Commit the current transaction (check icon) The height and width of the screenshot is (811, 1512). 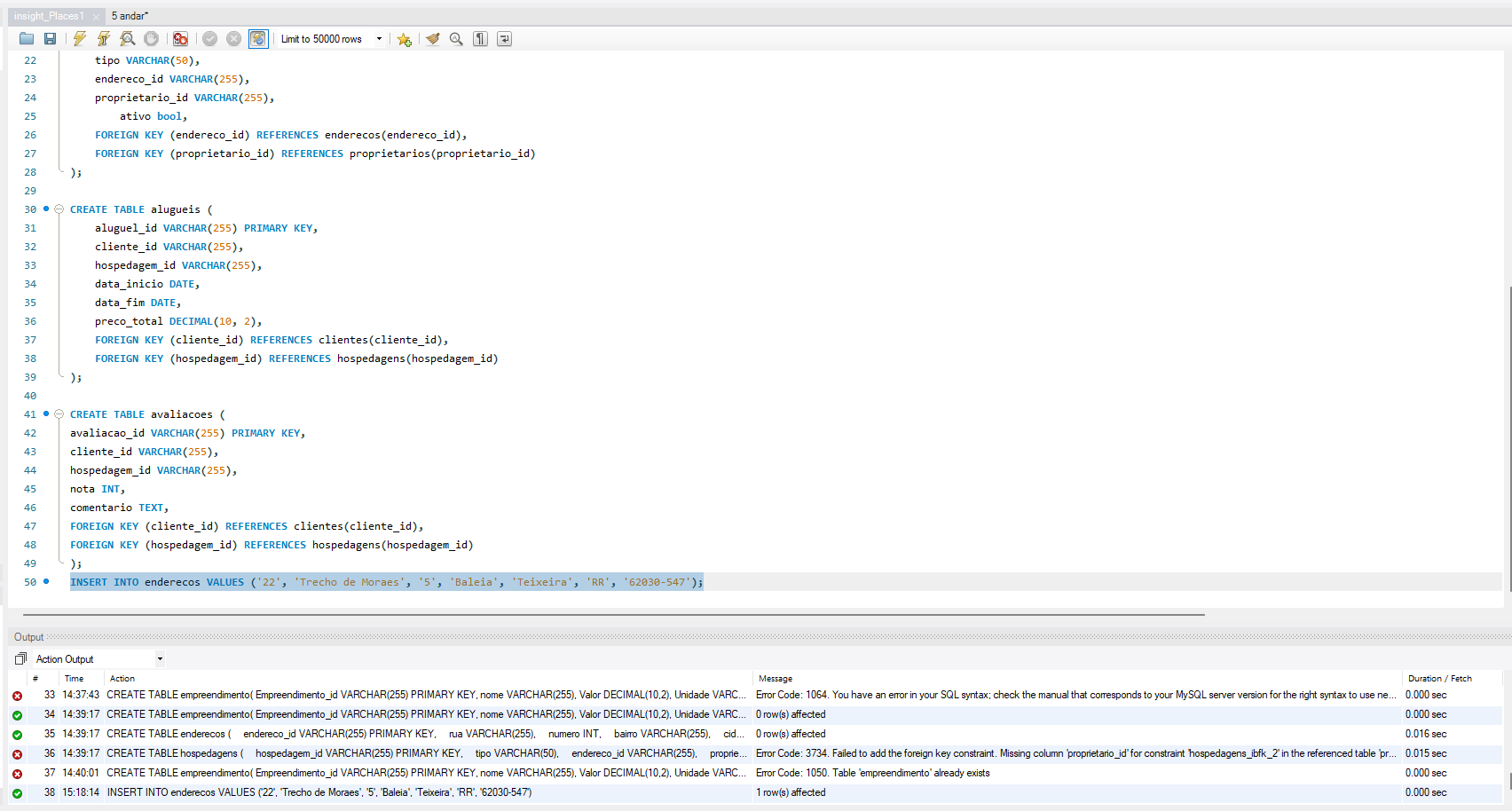tap(210, 39)
